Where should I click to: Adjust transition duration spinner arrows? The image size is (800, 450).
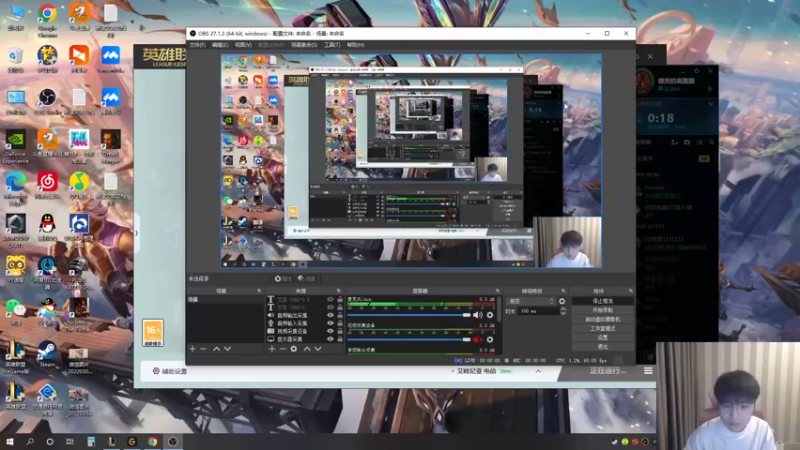tap(563, 311)
